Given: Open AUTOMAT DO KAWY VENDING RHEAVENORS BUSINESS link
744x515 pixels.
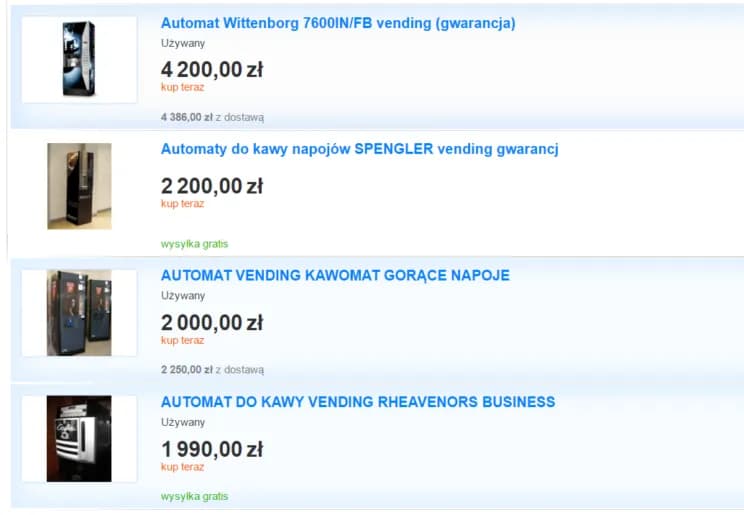Looking at the screenshot, I should [x=358, y=402].
